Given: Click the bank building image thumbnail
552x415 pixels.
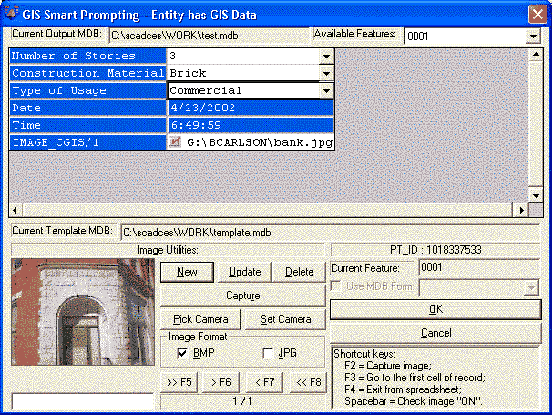Looking at the screenshot, I should 83,312.
